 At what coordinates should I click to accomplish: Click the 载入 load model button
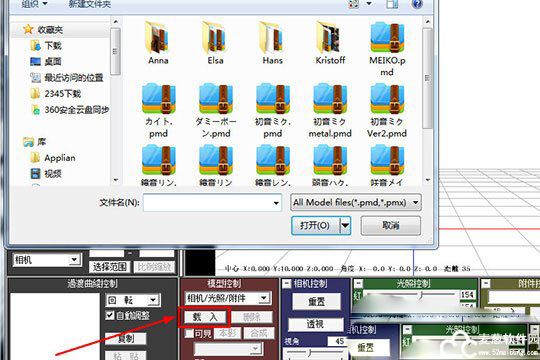coord(205,317)
